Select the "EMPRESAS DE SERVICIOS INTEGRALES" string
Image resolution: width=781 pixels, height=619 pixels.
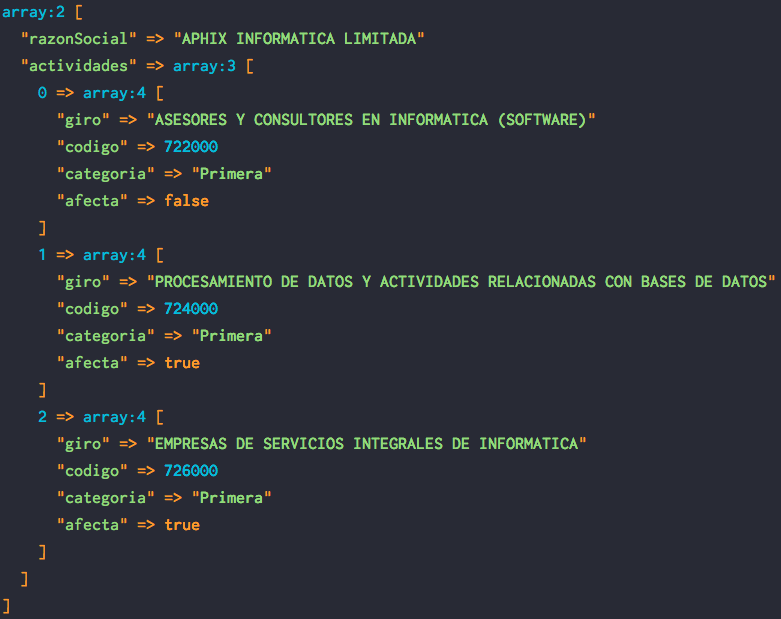tap(367, 444)
